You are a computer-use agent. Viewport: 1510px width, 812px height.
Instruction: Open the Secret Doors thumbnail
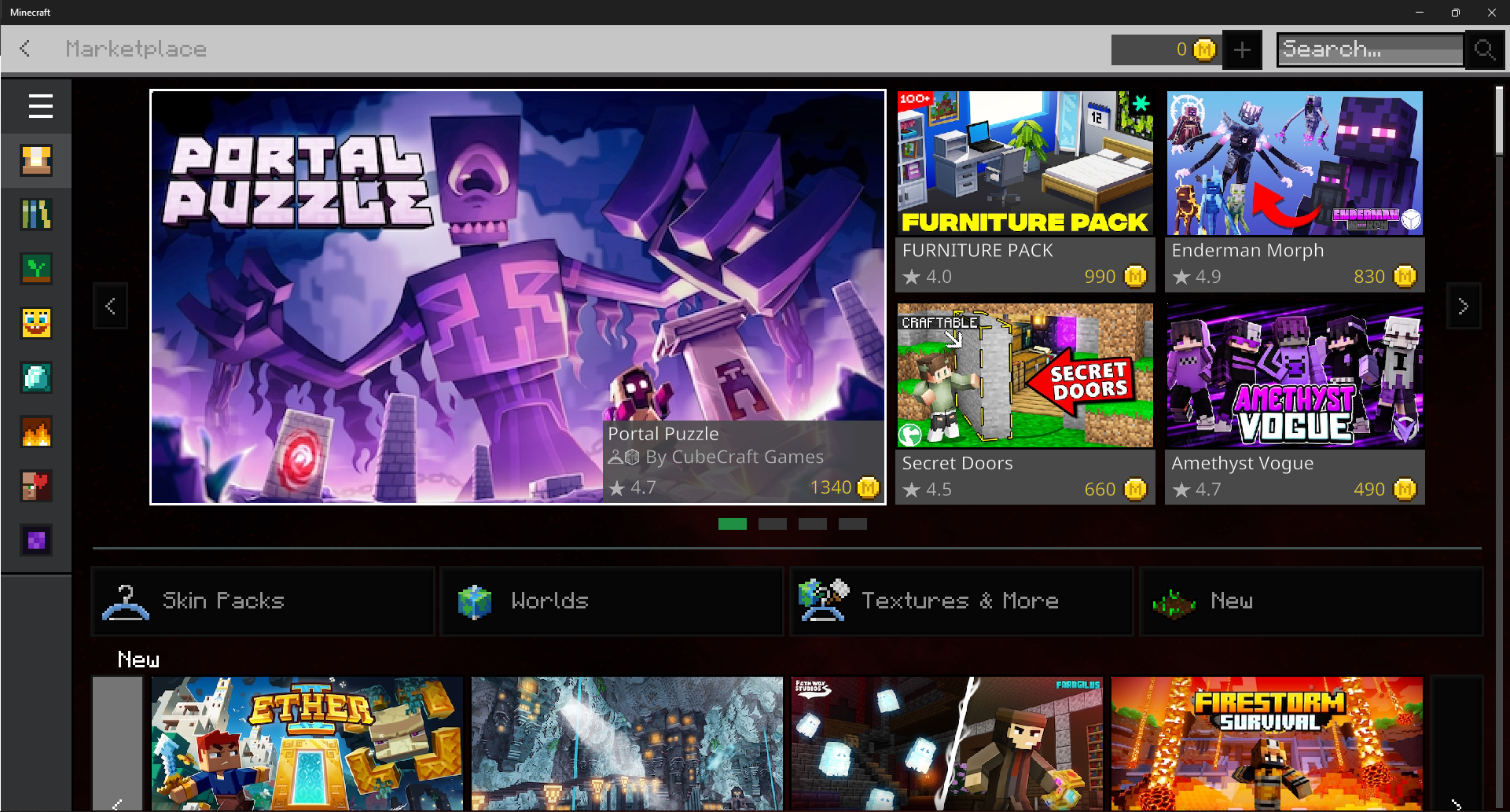[x=1025, y=376]
